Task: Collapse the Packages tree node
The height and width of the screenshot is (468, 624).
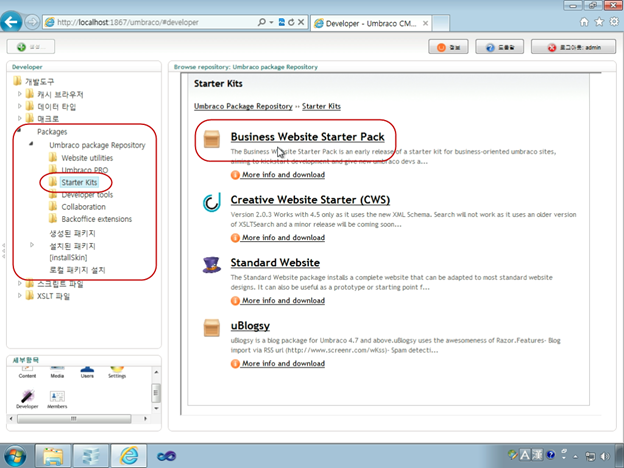Action: tap(19, 131)
